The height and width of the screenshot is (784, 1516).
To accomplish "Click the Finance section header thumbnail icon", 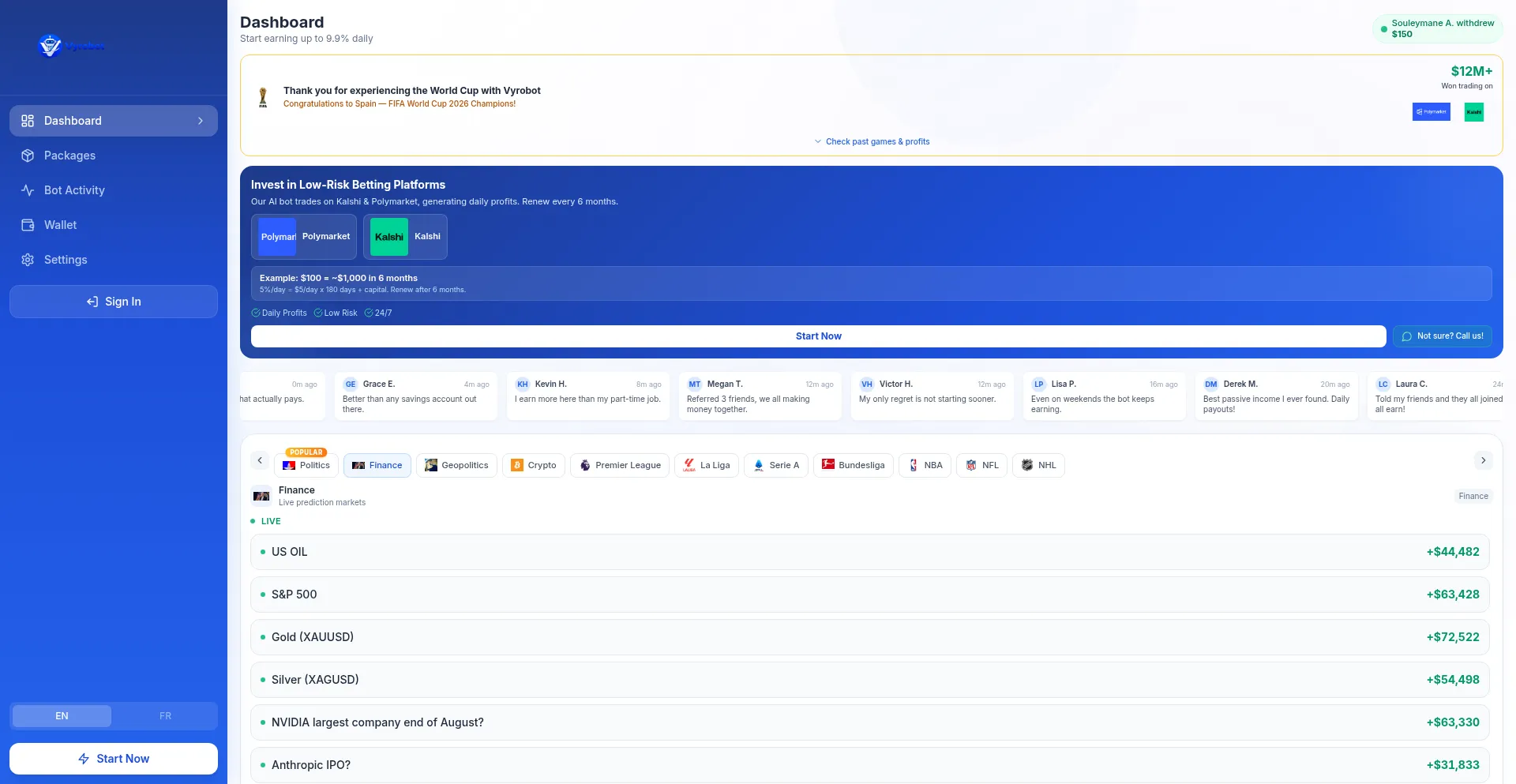I will 261,496.
